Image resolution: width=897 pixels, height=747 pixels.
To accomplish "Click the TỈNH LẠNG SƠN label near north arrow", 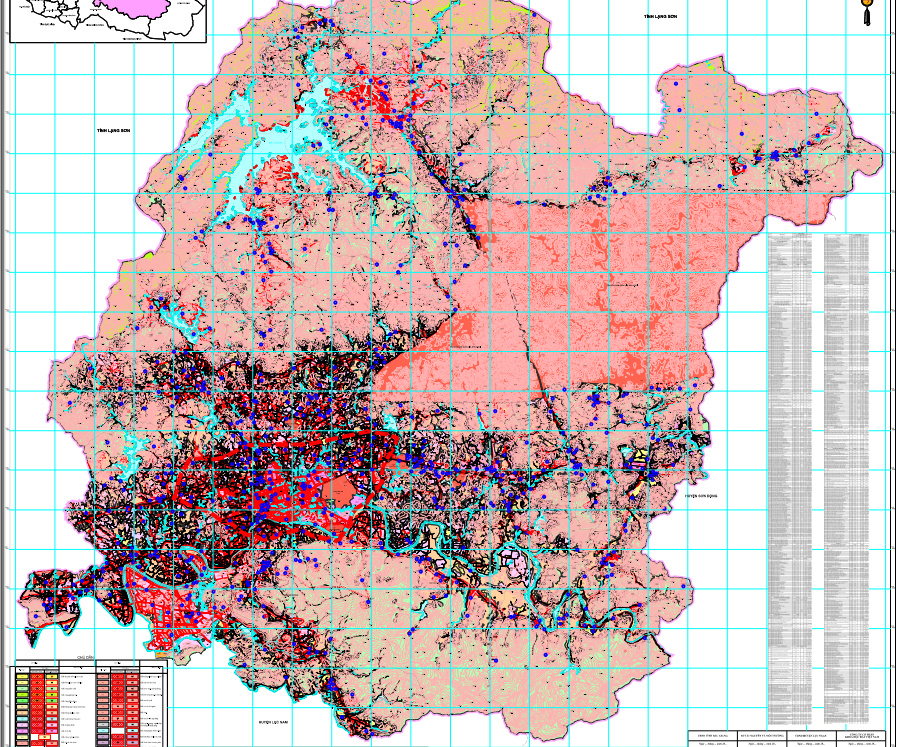I will click(x=660, y=17).
